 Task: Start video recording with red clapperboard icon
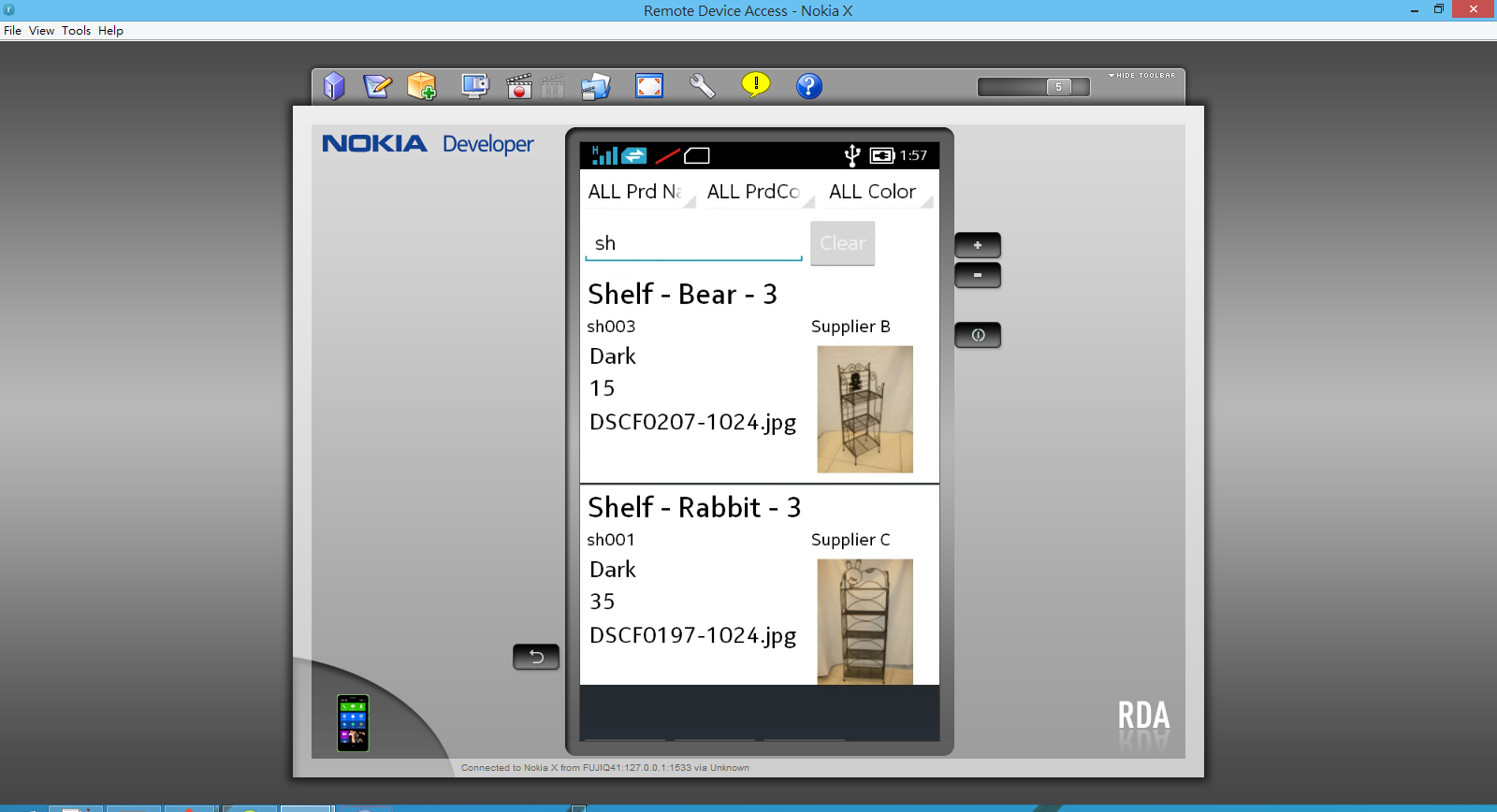(x=519, y=86)
